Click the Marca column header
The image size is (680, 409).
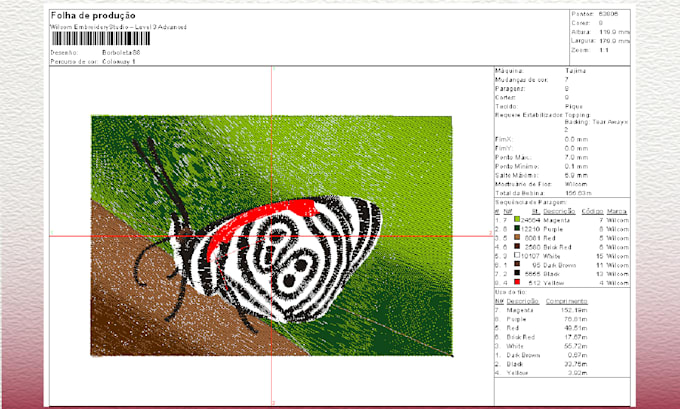(x=617, y=211)
